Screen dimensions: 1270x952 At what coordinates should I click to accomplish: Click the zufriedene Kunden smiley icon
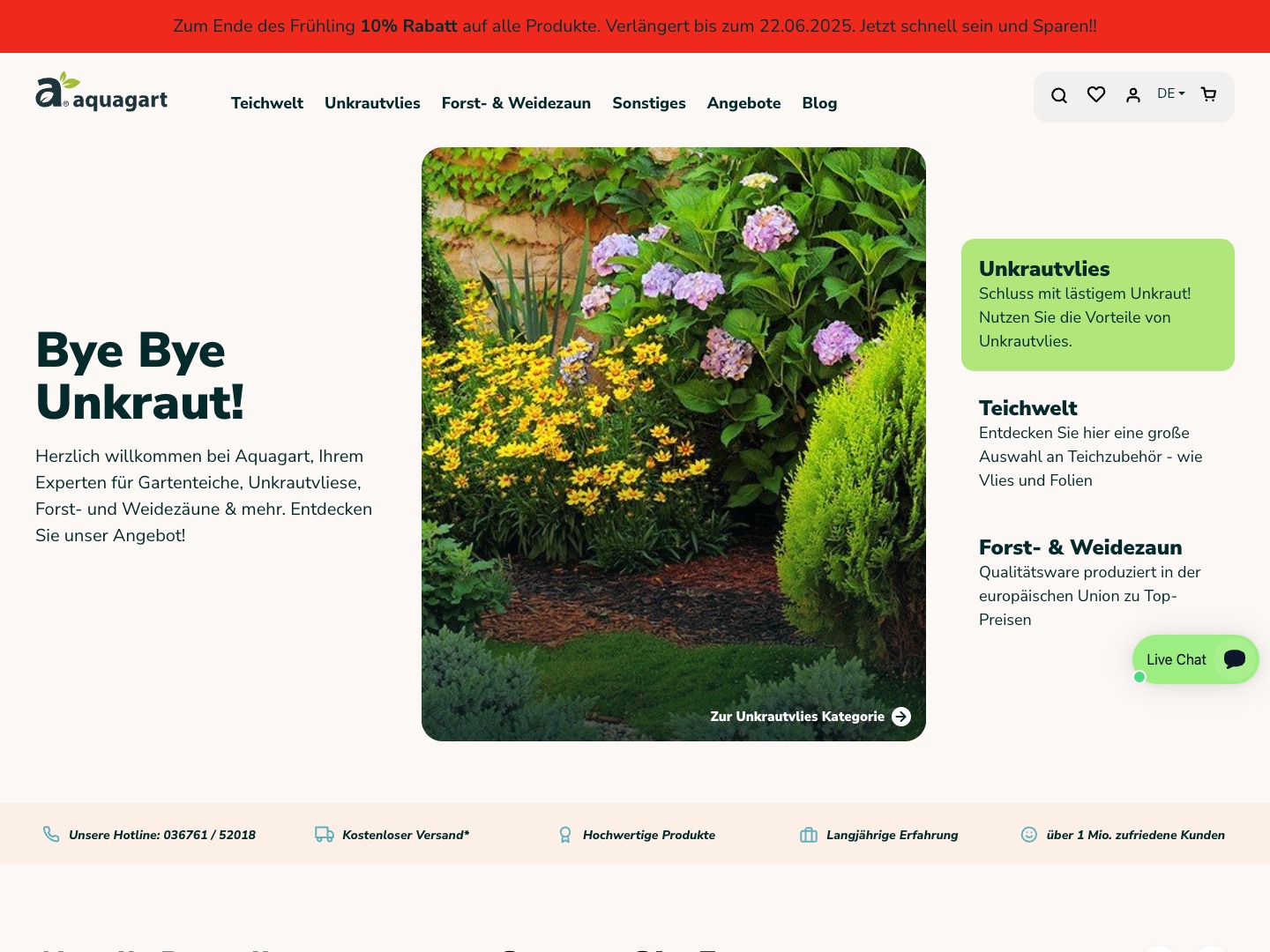[1029, 834]
